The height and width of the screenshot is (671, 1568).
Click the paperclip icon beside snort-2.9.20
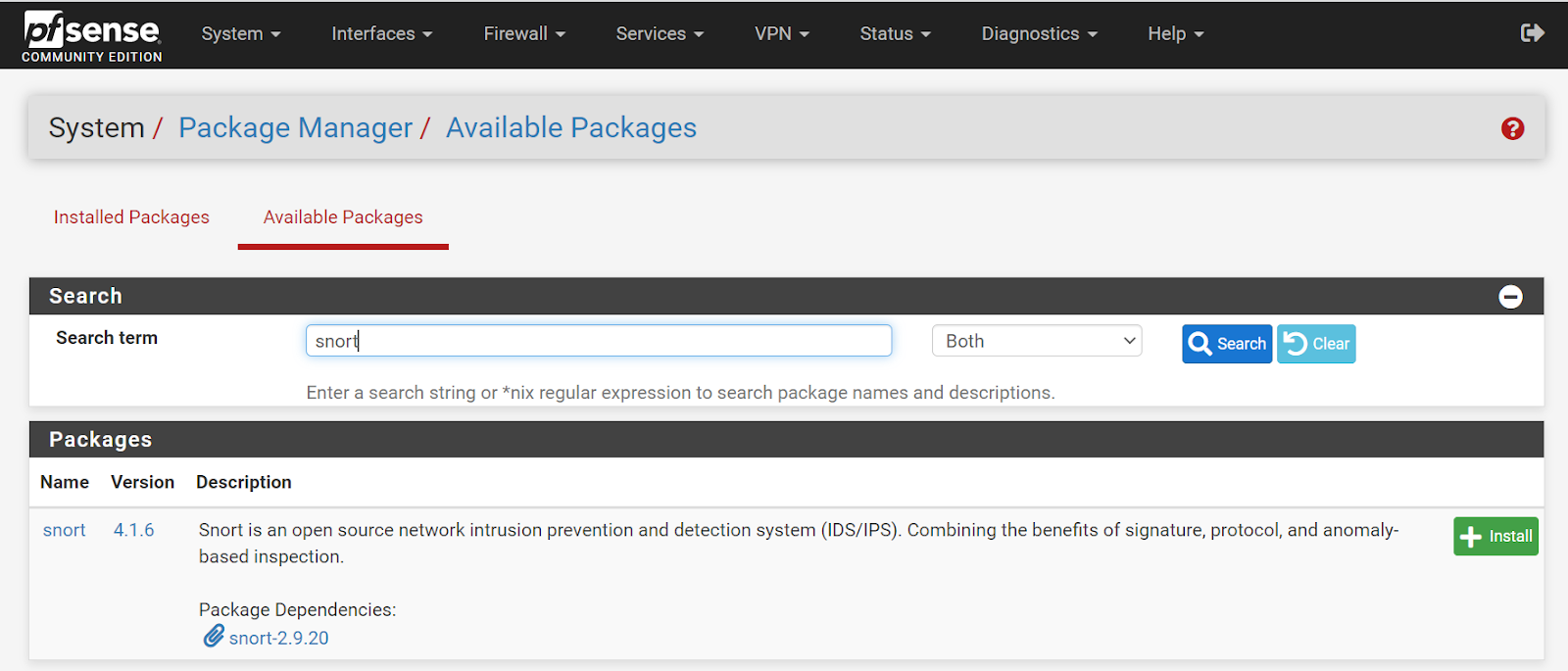click(214, 637)
